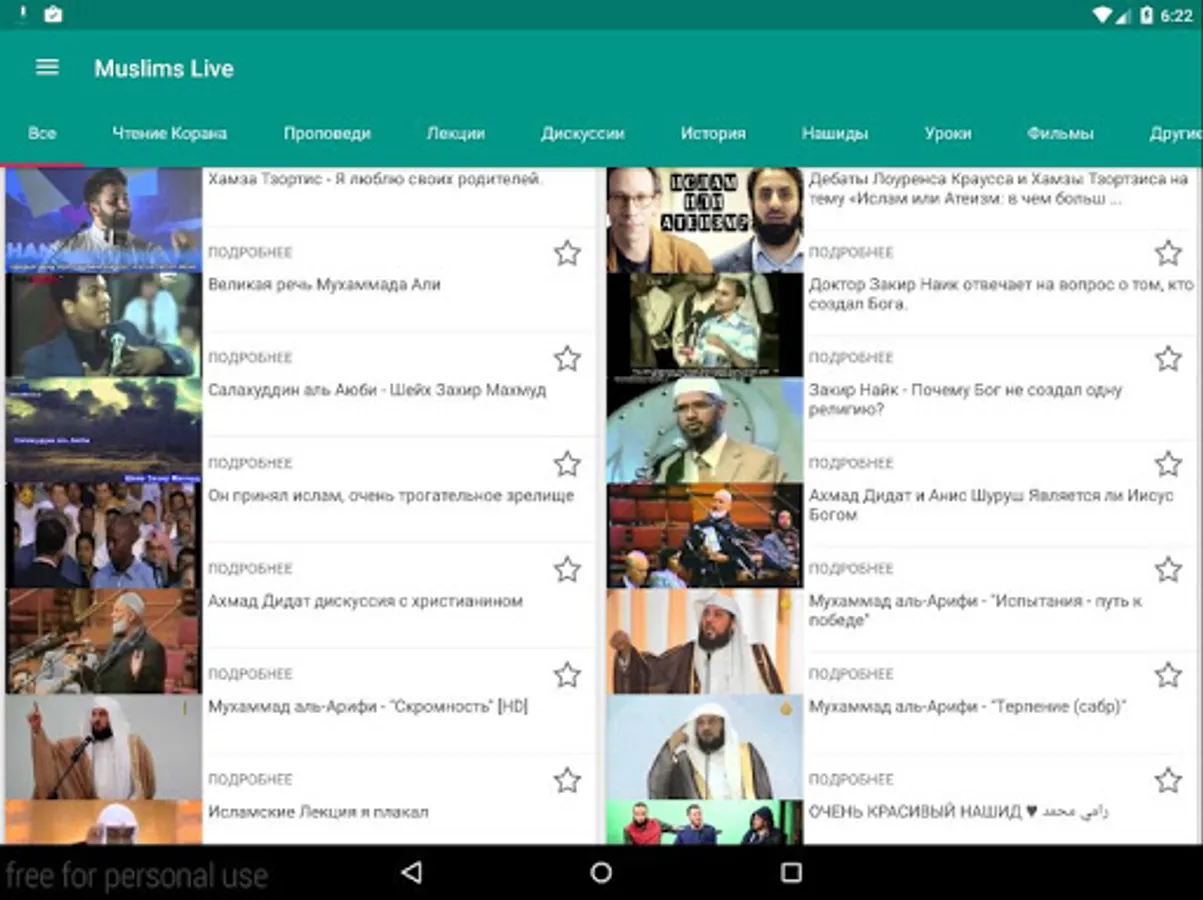Tap ПОДРОБНЕЕ under 'Скромность' video
This screenshot has width=1203, height=900.
click(250, 780)
